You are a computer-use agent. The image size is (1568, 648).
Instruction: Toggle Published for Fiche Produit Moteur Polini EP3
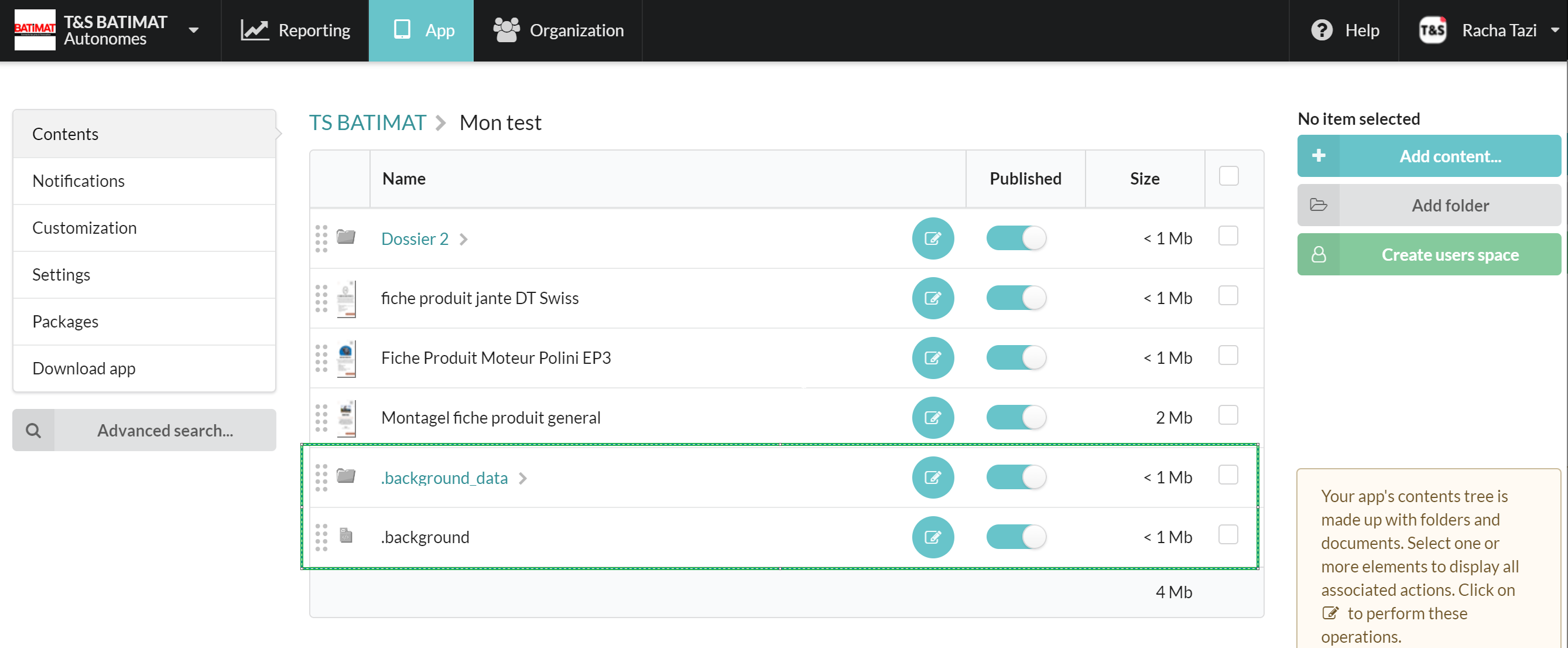1016,357
